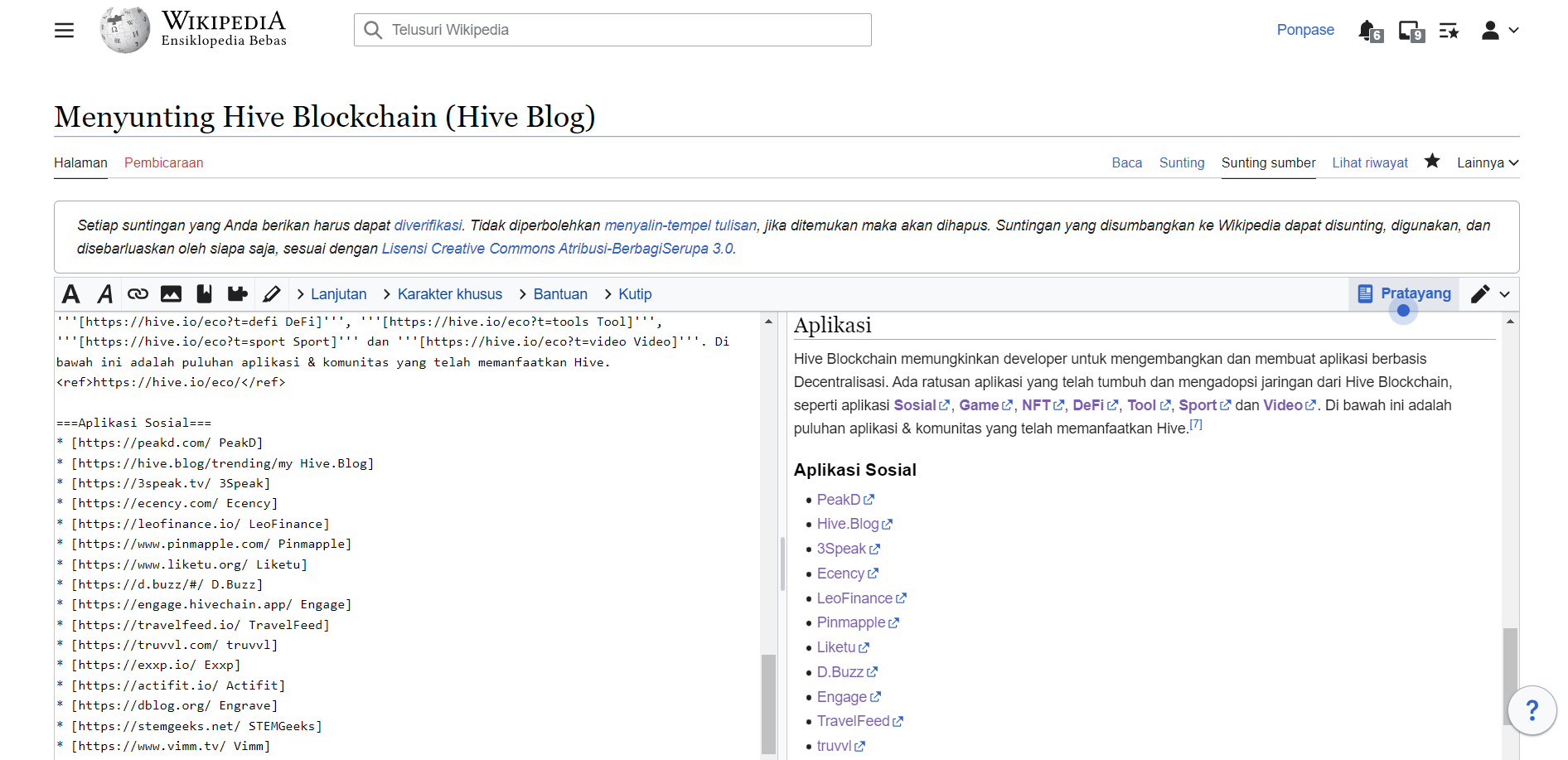This screenshot has height=760, width=1568.
Task: Open the Video link in preview
Action: coord(1290,405)
